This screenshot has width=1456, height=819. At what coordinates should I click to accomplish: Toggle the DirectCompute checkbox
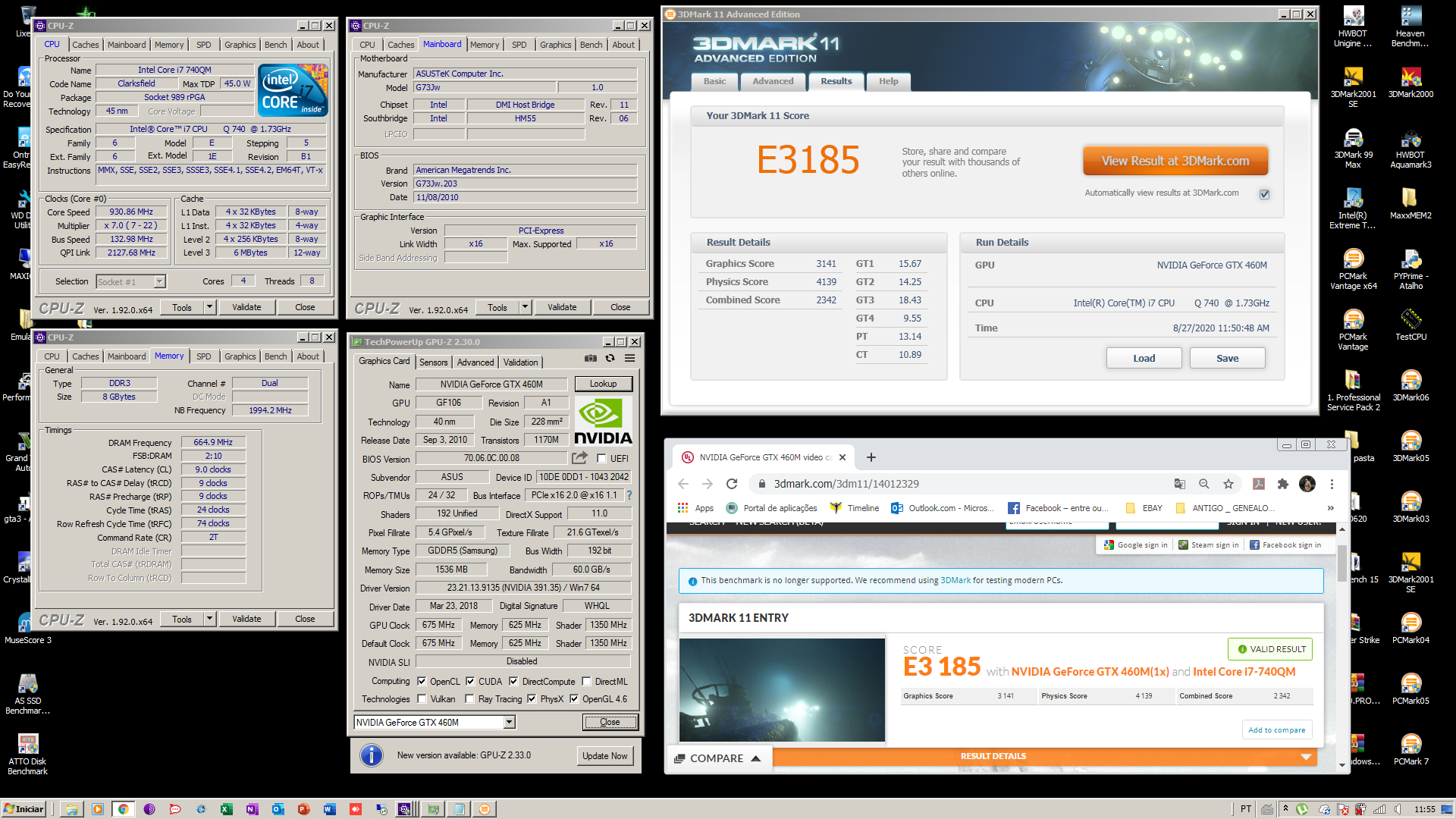point(513,681)
